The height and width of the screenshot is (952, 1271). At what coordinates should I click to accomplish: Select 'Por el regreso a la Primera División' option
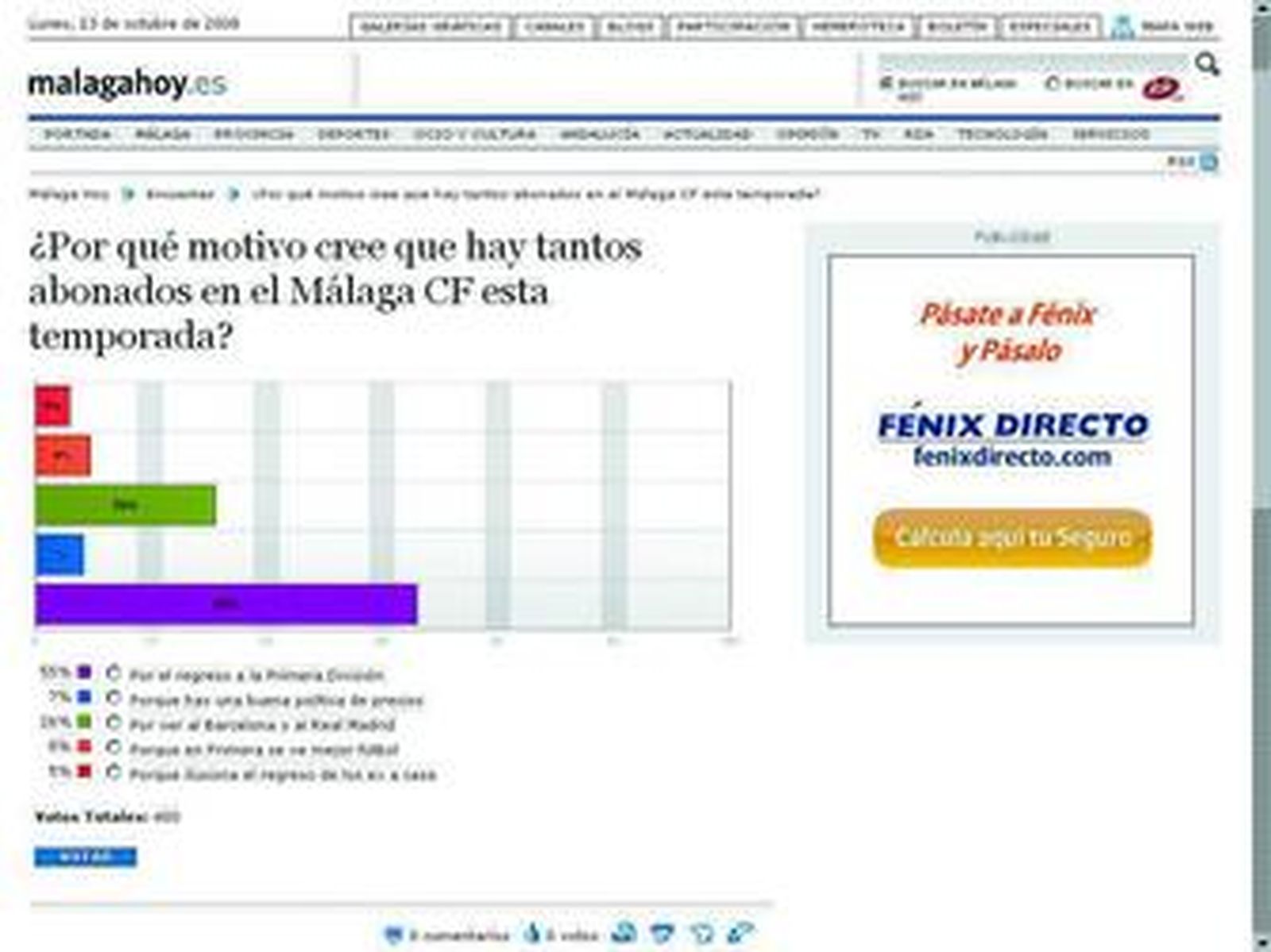coord(114,674)
